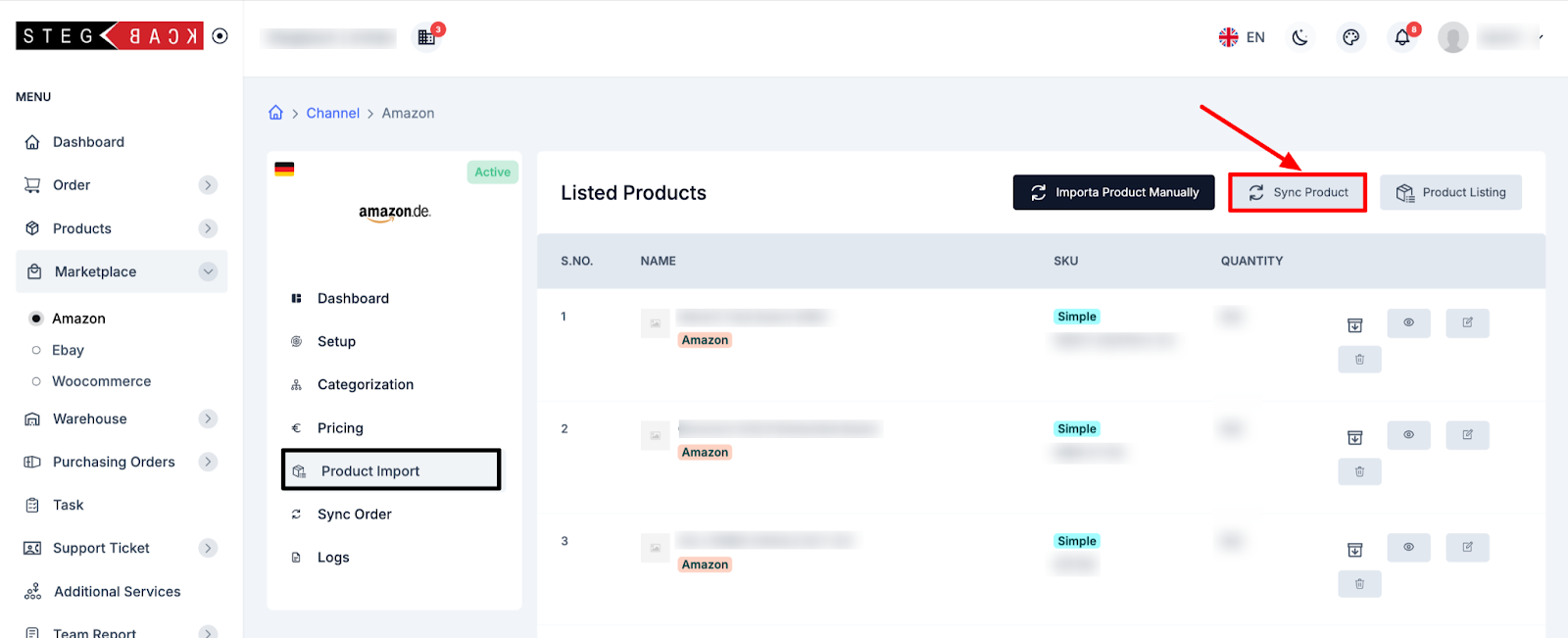Expand Warehouse submenu arrow
1568x638 pixels.
(x=208, y=418)
